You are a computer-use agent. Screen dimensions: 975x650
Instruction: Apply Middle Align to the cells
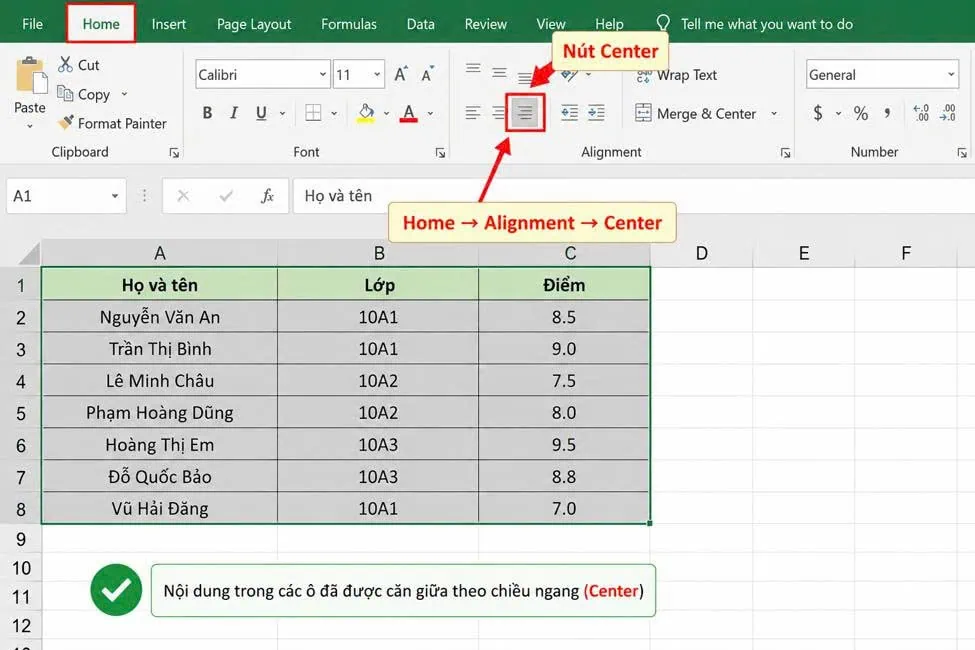[499, 73]
